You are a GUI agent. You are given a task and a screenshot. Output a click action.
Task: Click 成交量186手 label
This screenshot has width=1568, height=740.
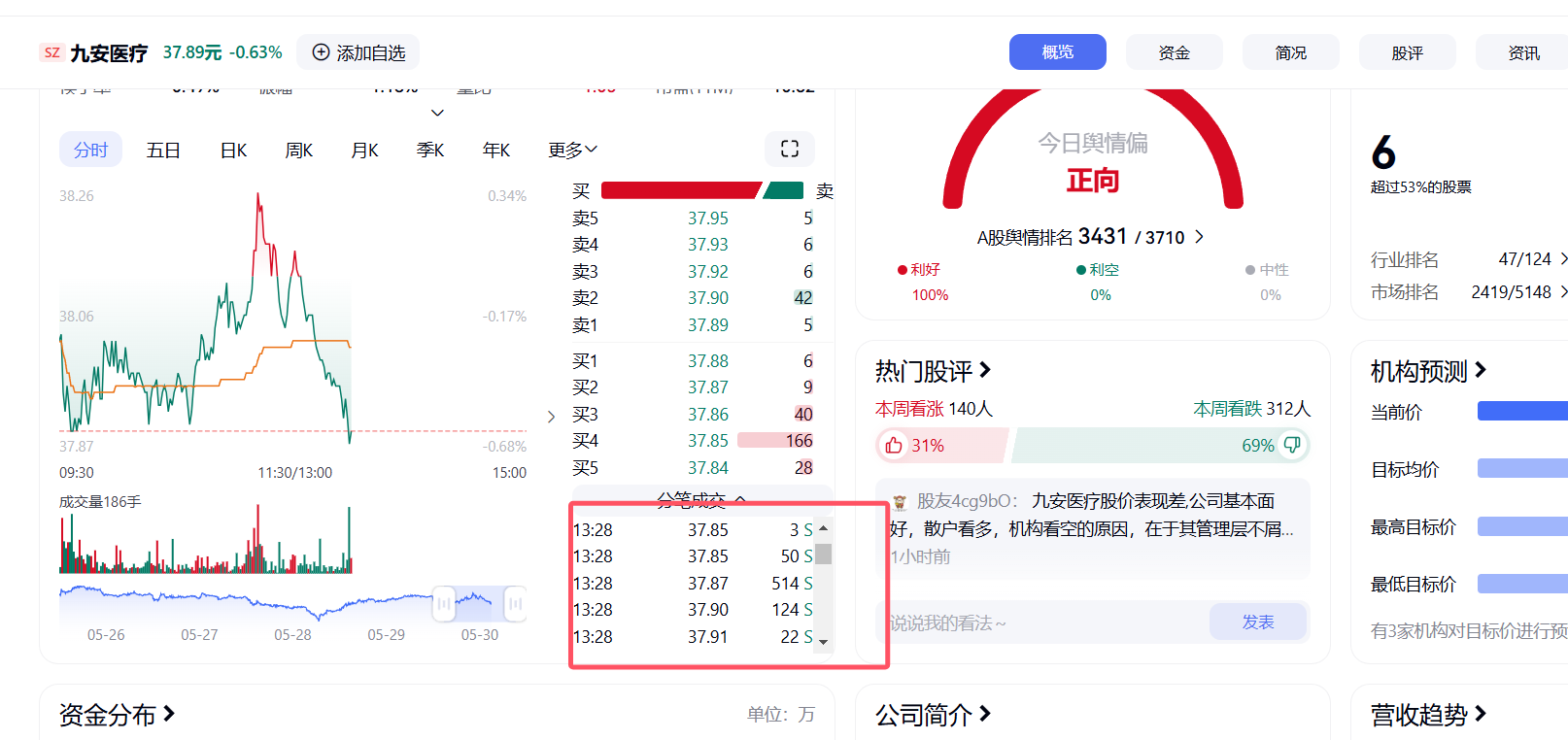[100, 502]
